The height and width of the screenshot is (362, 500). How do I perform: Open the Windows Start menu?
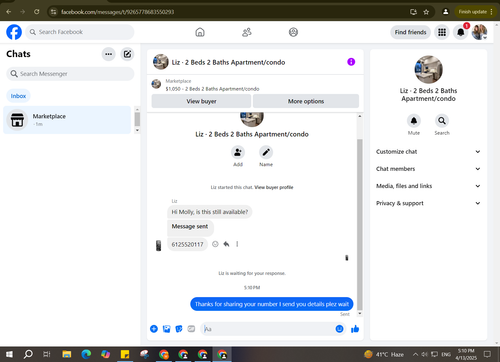(9, 354)
